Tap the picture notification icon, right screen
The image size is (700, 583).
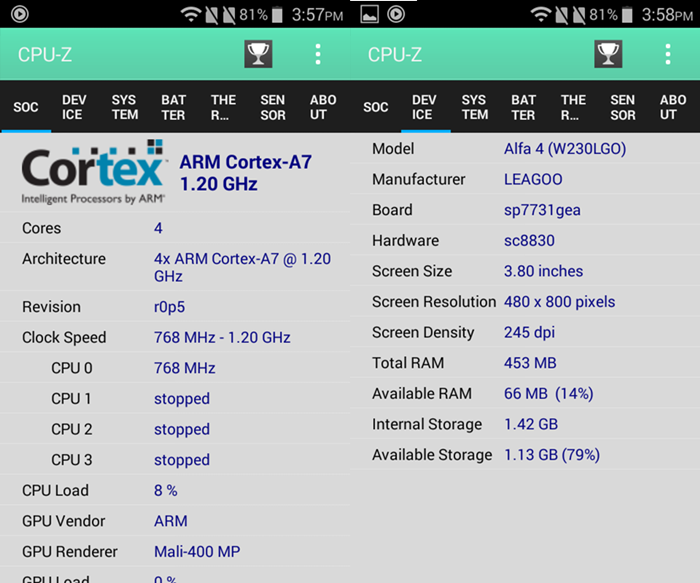pyautogui.click(x=370, y=14)
